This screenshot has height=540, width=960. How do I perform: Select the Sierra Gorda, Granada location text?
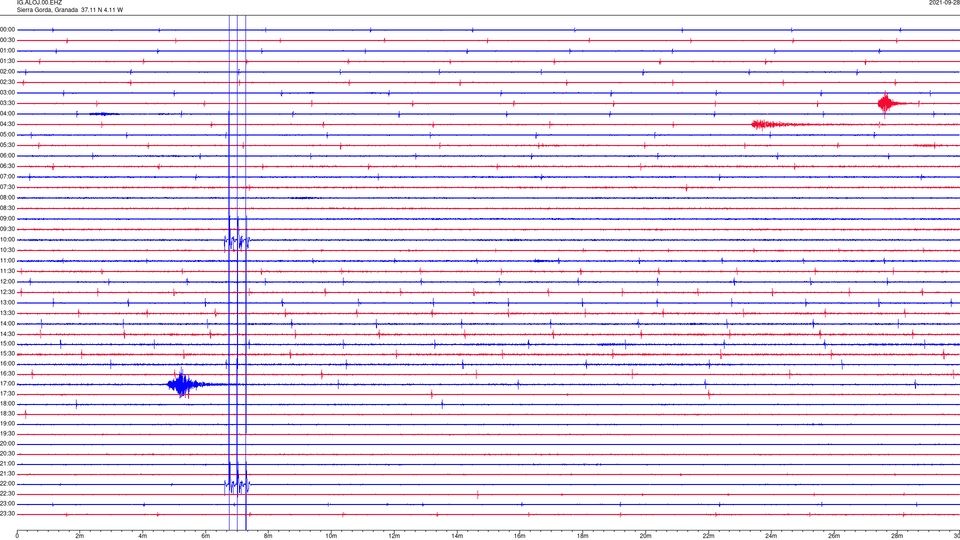(47, 10)
